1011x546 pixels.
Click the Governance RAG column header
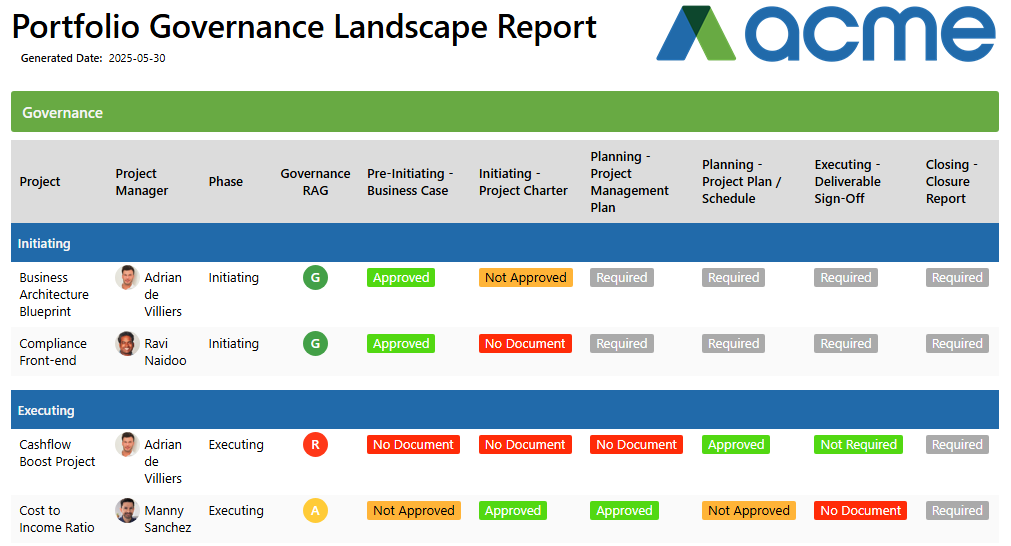315,182
